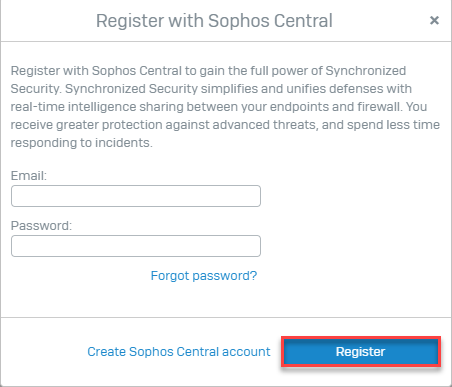Screen dimensions: 452x387
Task: Click the empty footer area left of links
Action: coord(43,352)
